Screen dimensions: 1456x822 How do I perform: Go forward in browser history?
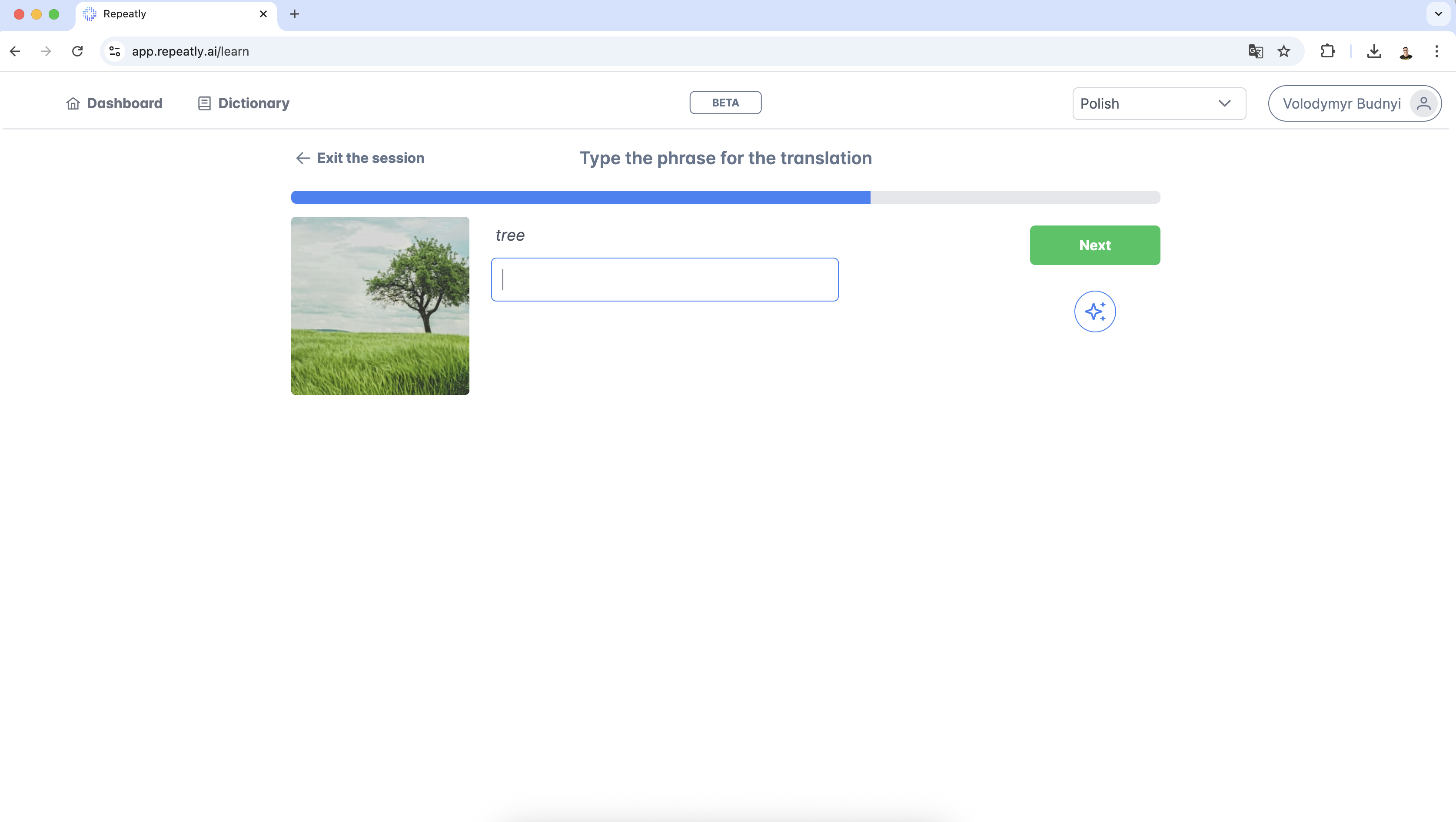[47, 51]
